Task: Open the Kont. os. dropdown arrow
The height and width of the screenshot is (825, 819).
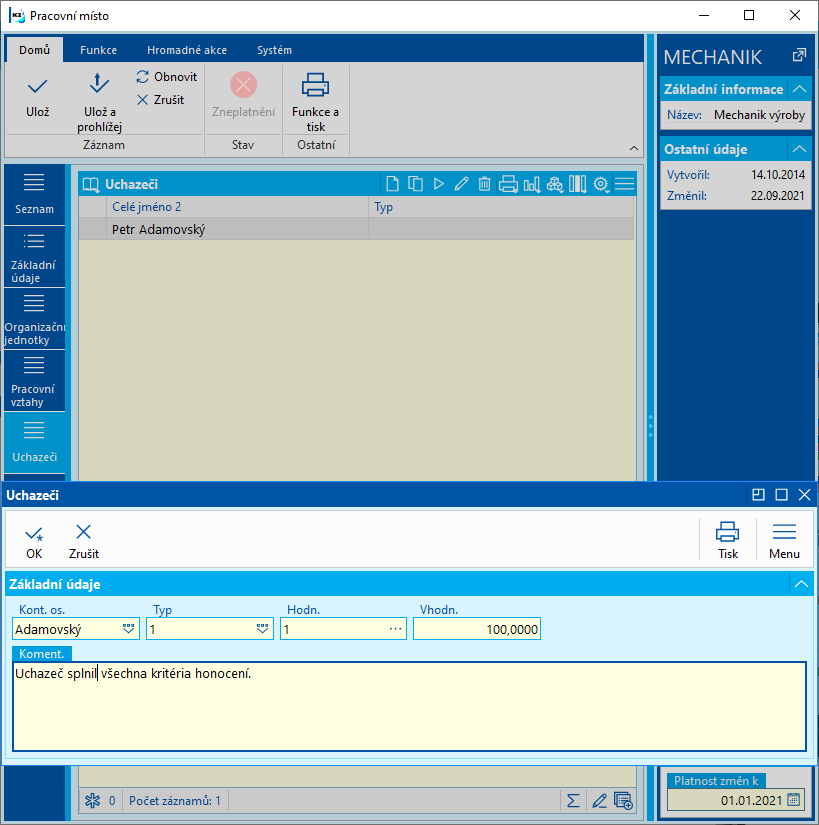Action: click(128, 629)
